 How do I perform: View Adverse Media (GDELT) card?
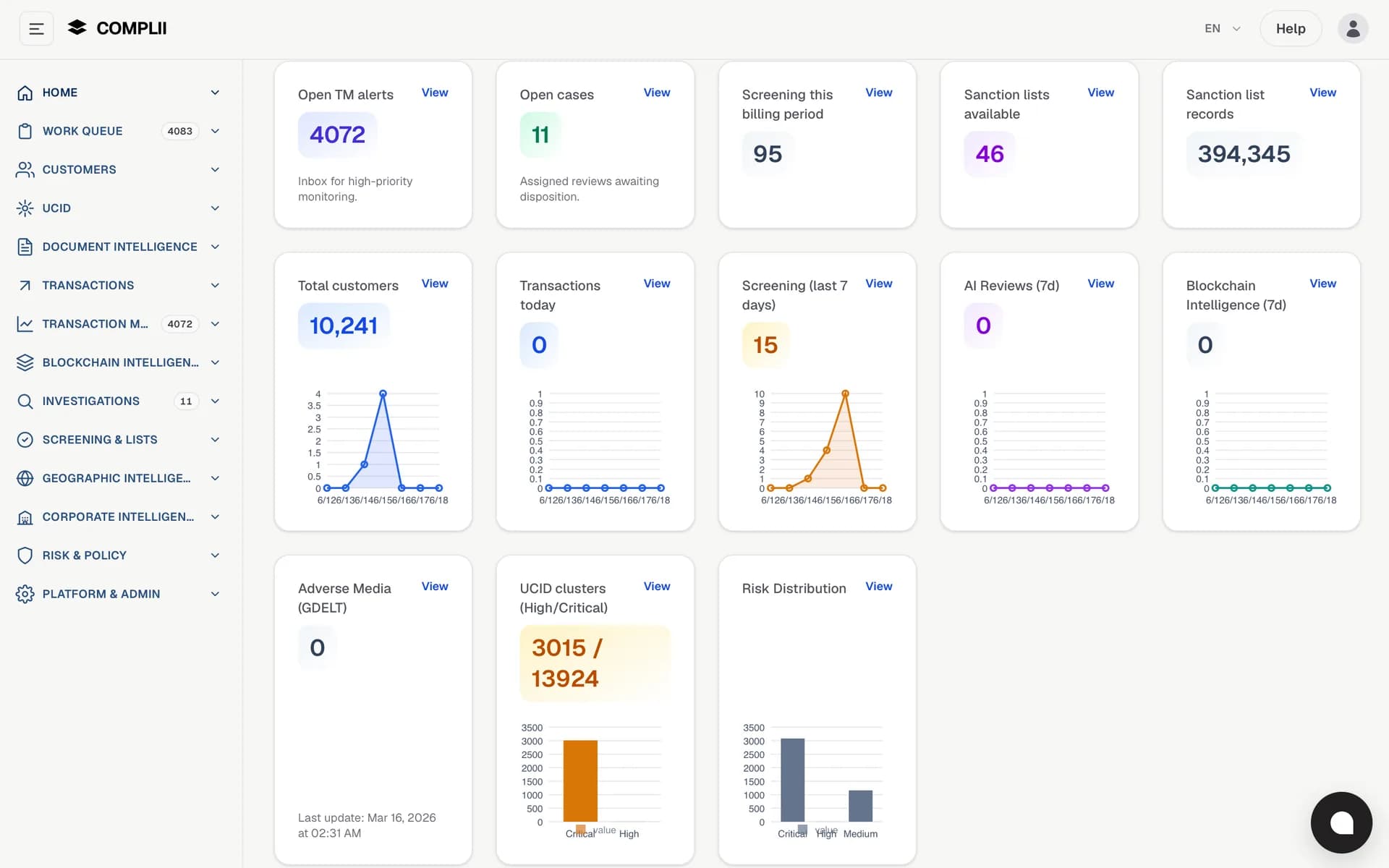tap(435, 587)
